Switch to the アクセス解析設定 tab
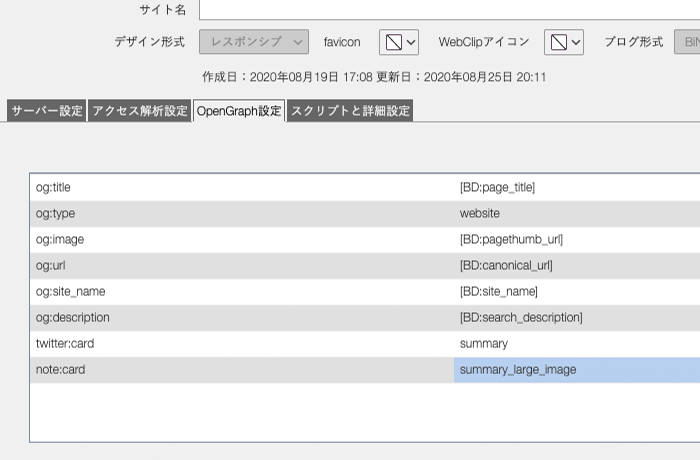Image resolution: width=700 pixels, height=460 pixels. pos(140,111)
